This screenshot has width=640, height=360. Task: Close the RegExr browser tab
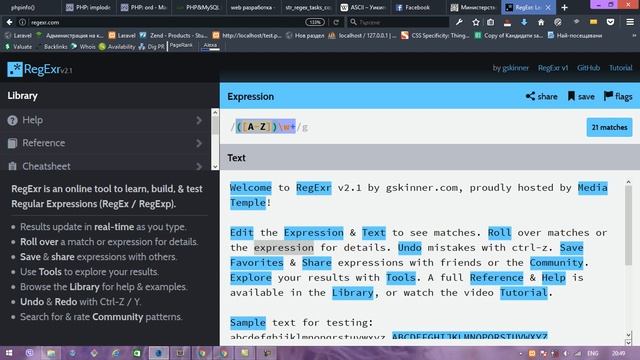coord(548,7)
